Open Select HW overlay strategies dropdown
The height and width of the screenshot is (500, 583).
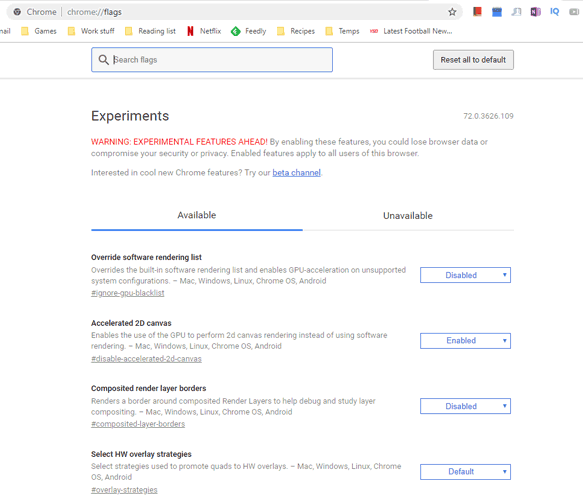(x=465, y=472)
